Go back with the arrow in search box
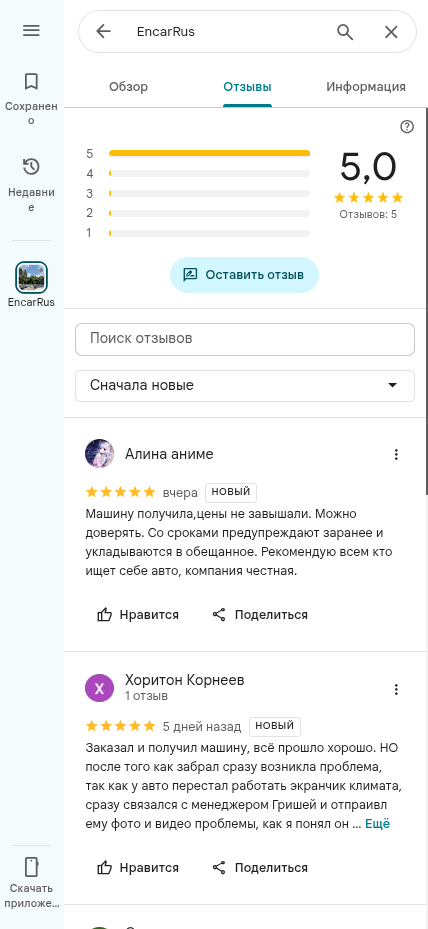Screen dimensions: 428x929 tap(103, 31)
